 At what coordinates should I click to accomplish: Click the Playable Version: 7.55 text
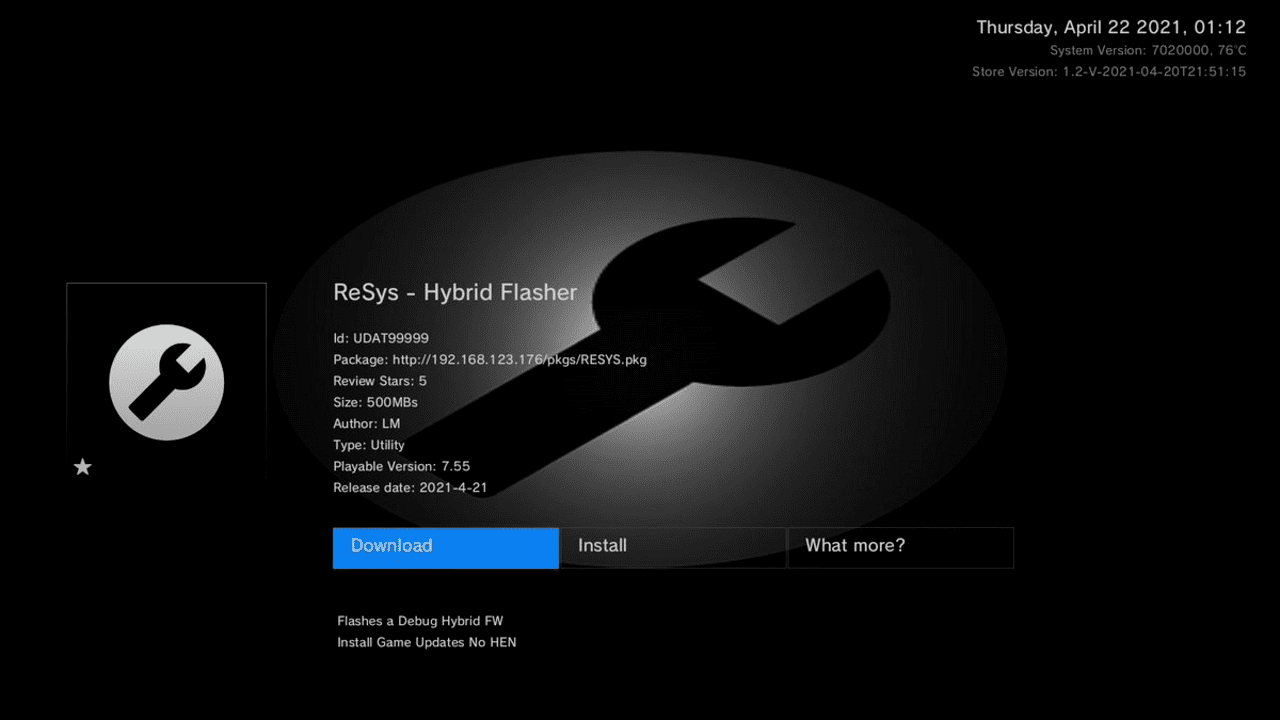pyautogui.click(x=402, y=466)
